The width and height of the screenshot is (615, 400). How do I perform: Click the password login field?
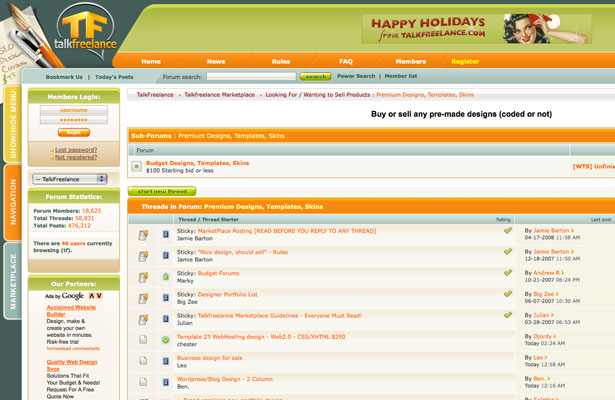pyautogui.click(x=74, y=120)
